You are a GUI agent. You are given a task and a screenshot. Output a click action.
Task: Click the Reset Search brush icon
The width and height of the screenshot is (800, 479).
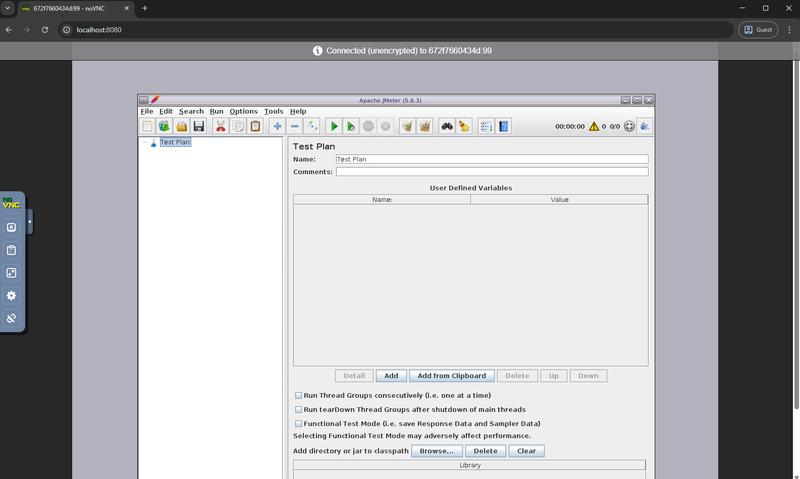pos(464,126)
